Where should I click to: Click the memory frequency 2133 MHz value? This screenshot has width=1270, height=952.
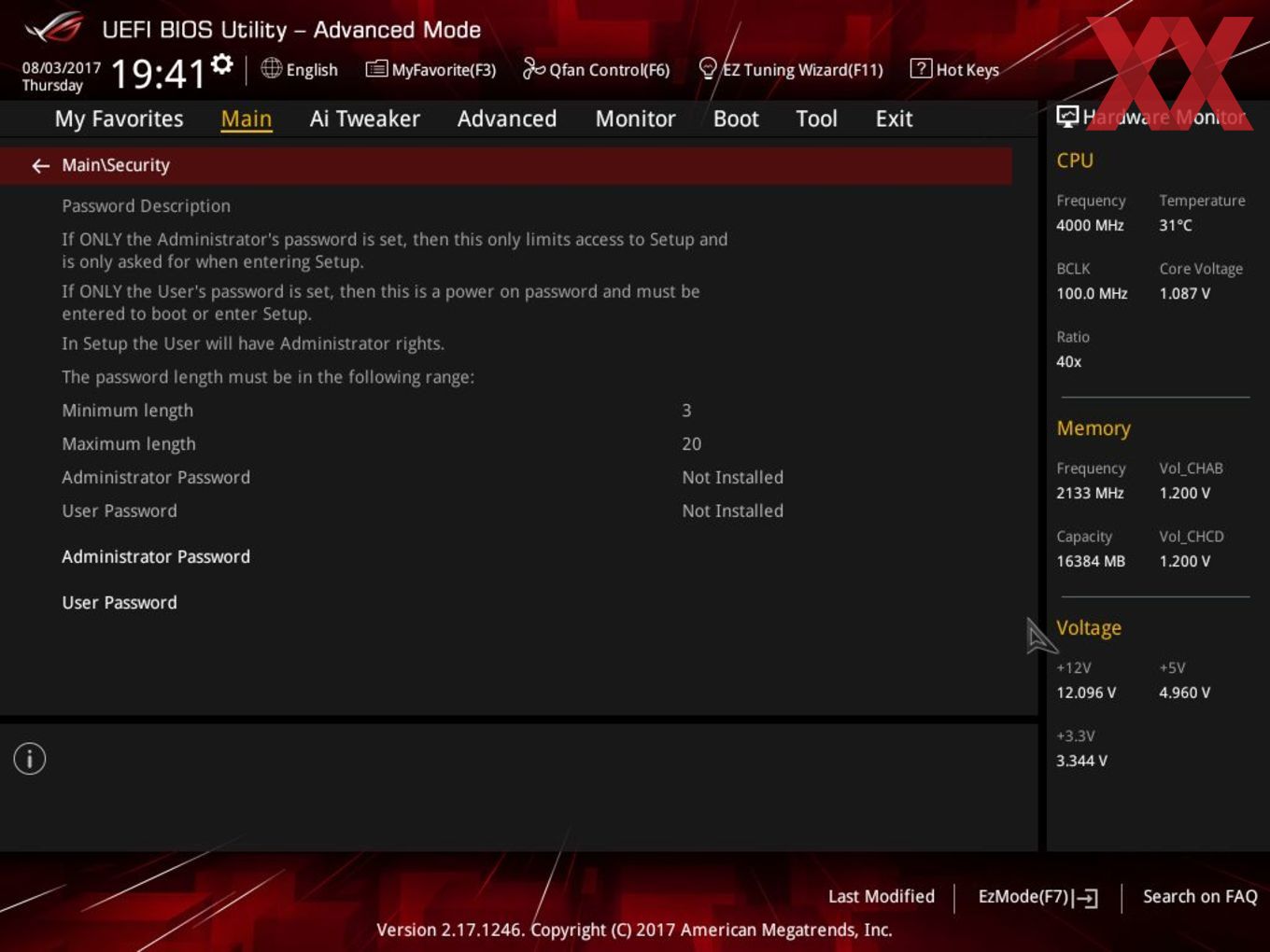pyautogui.click(x=1090, y=494)
